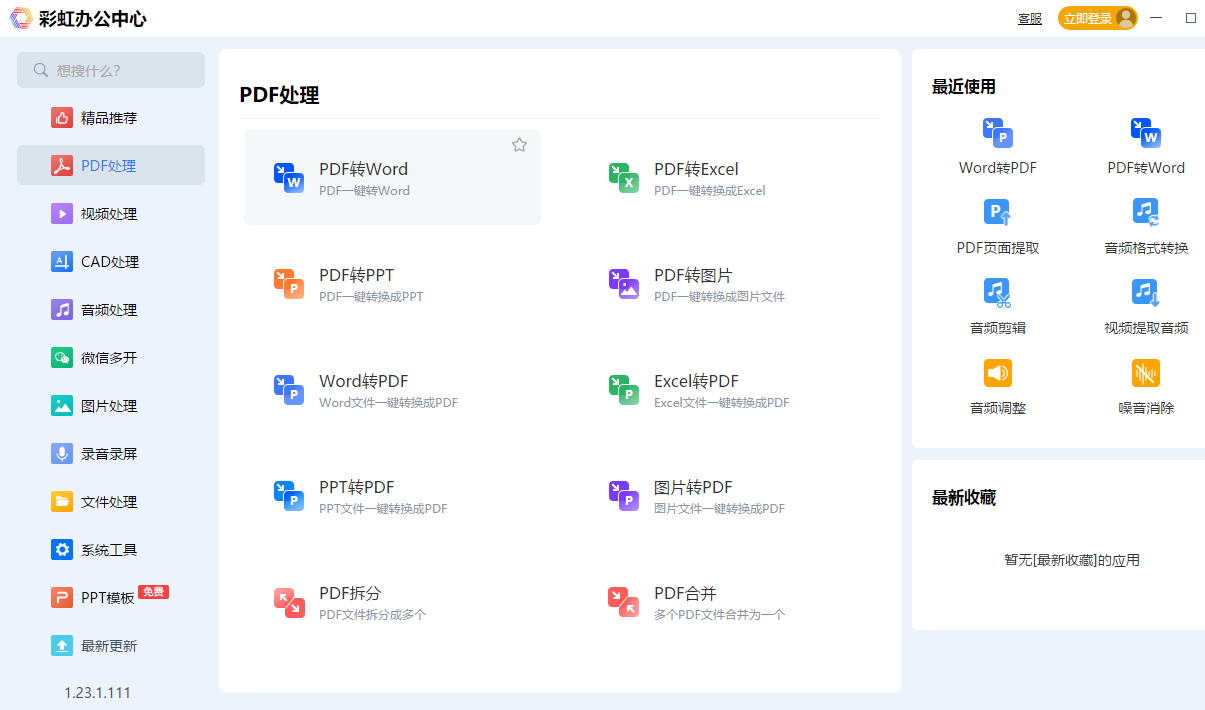Open the PDF转图片 tool icon

624,284
